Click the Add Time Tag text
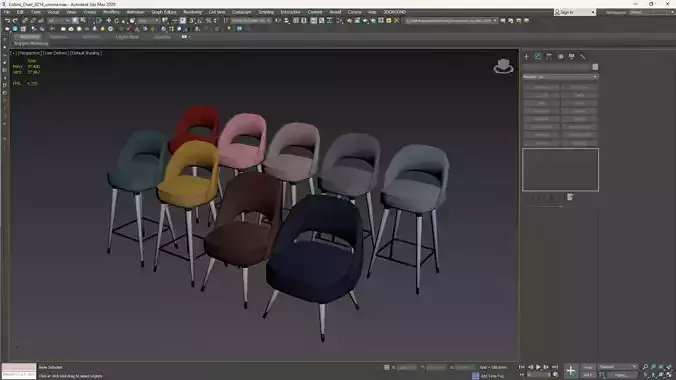This screenshot has width=676, height=380. coord(492,376)
